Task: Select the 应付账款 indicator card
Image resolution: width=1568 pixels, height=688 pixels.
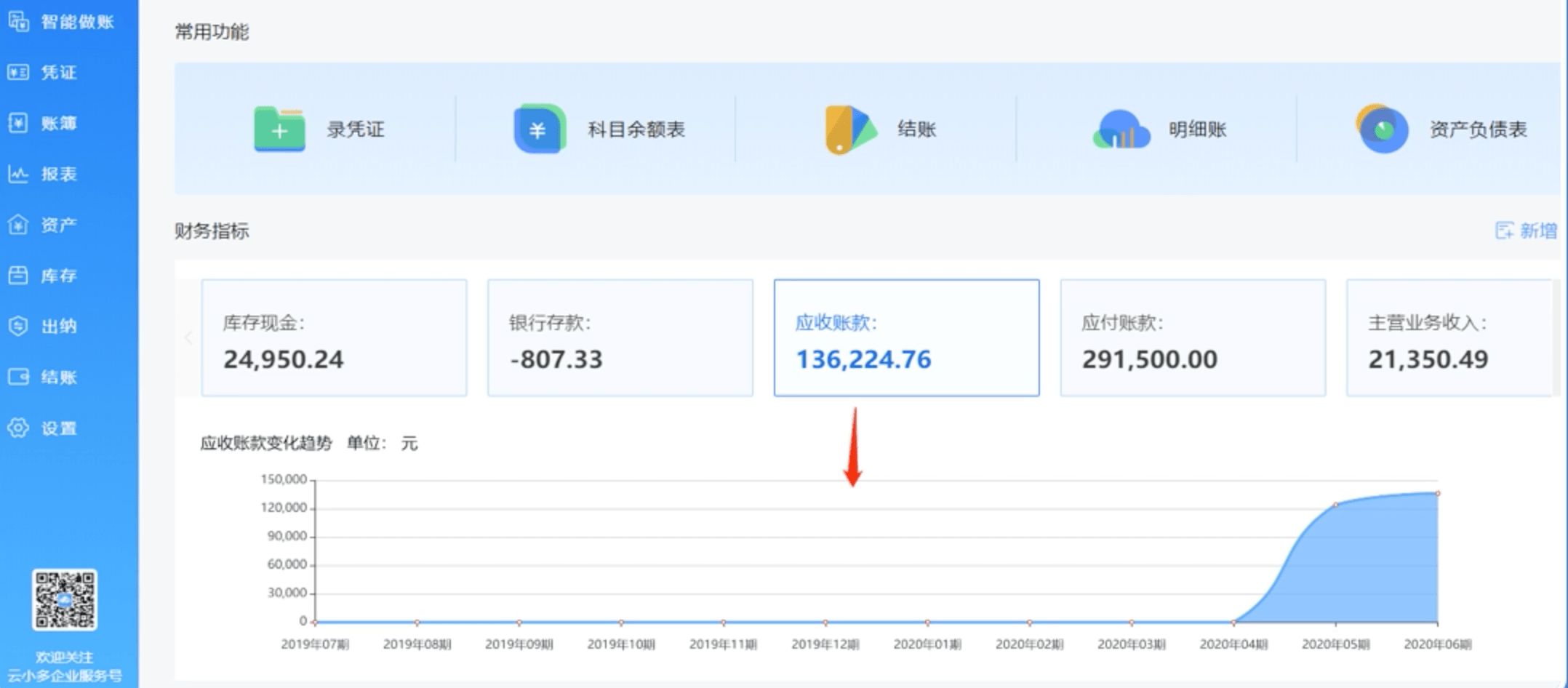Action: [1193, 338]
